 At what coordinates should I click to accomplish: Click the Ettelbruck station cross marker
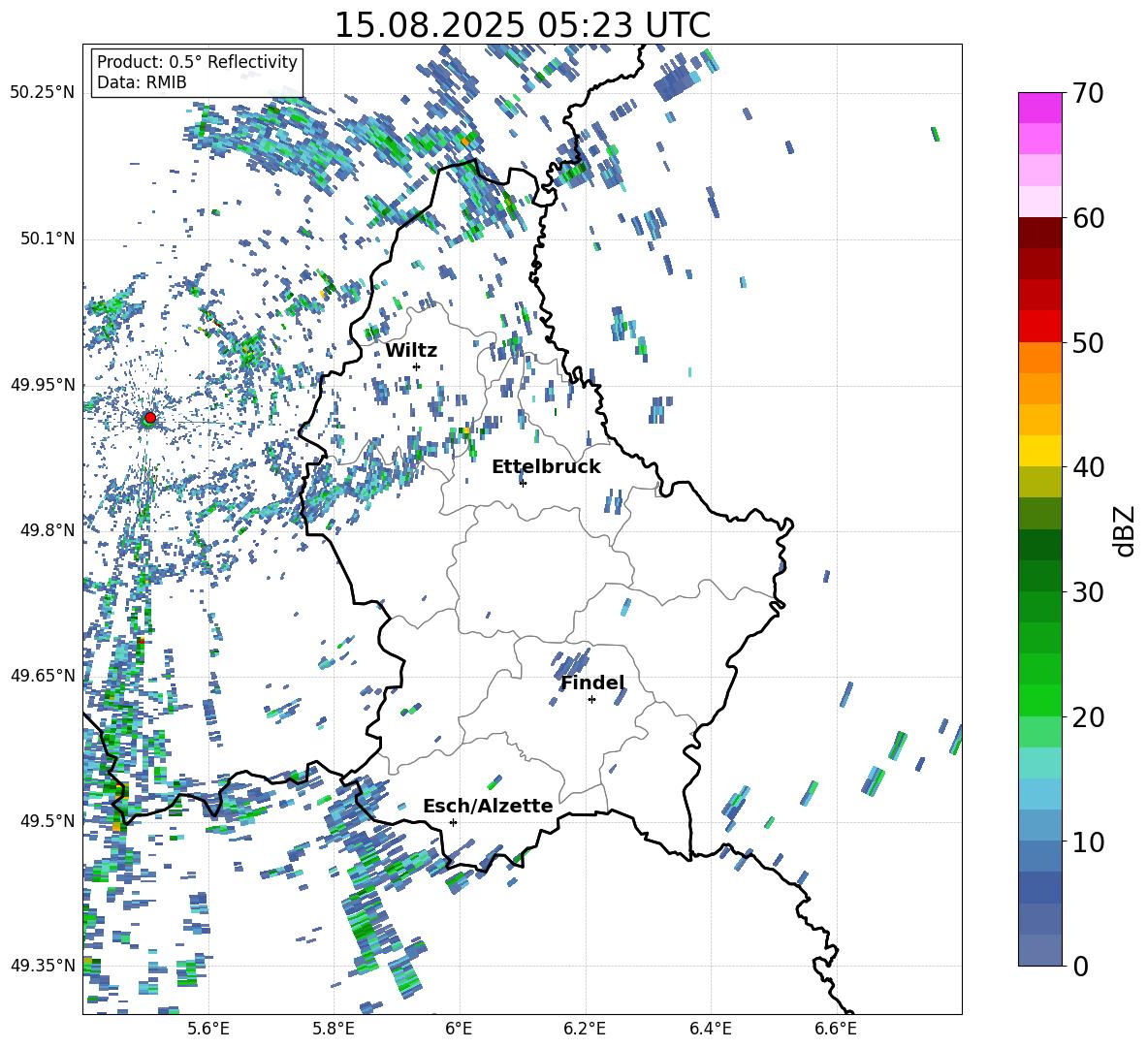523,483
